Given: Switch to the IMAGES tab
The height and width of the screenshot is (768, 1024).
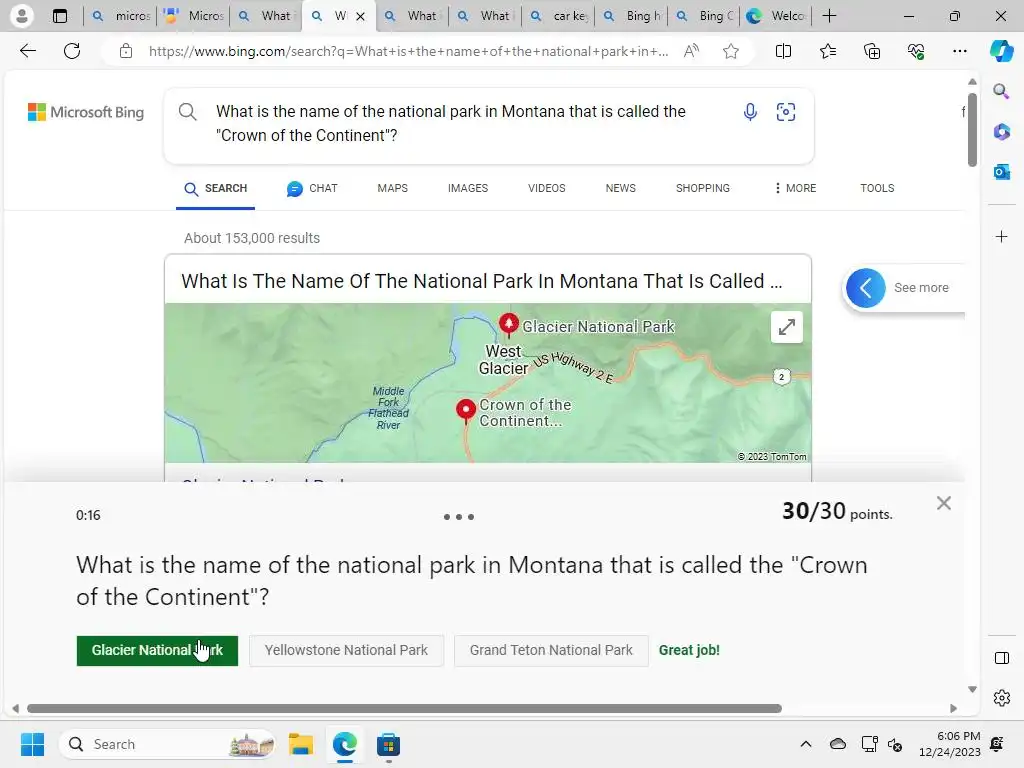Looking at the screenshot, I should [x=468, y=188].
